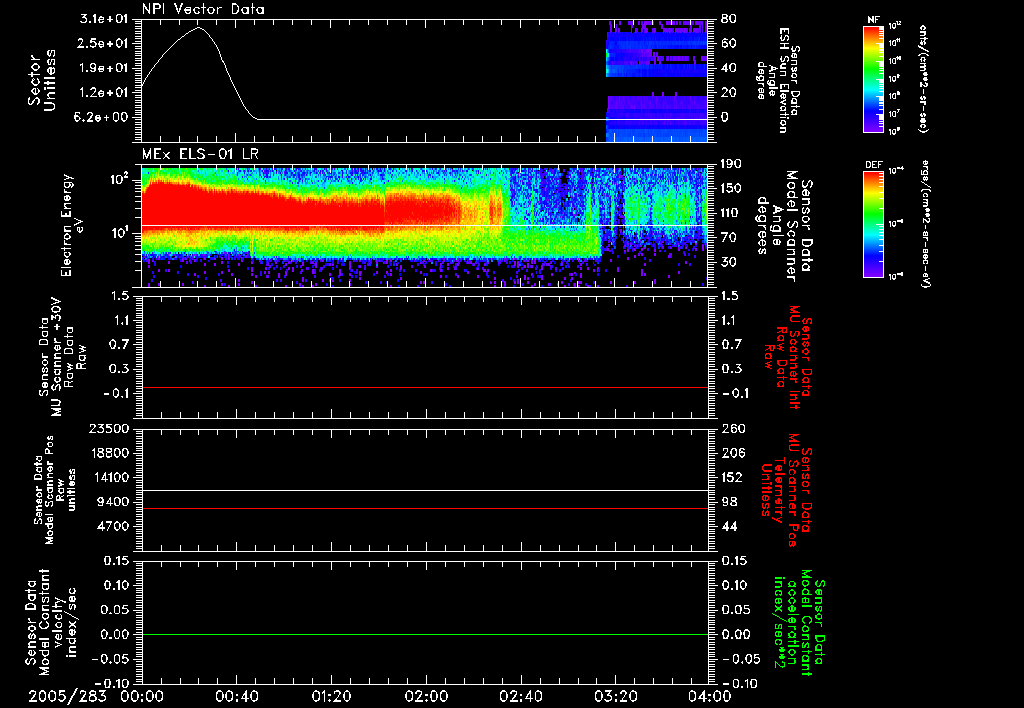Click the "00:40" time axis label

(x=237, y=696)
